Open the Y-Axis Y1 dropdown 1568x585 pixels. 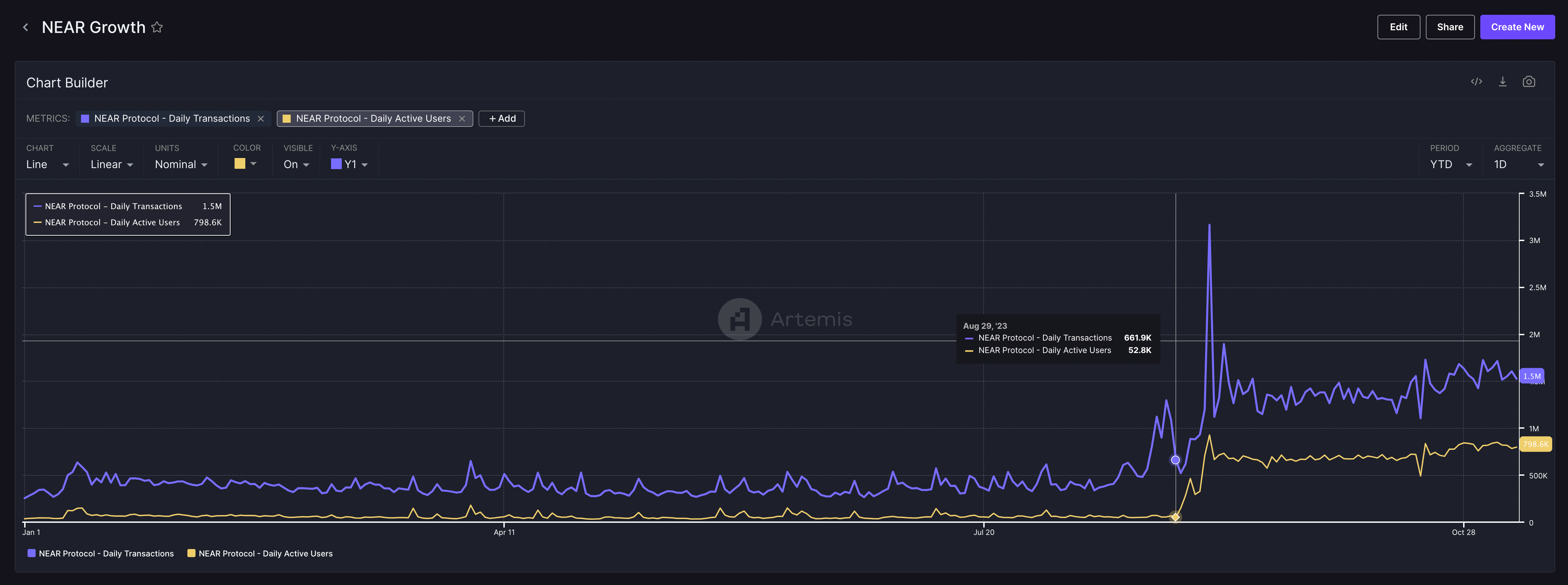[x=349, y=164]
